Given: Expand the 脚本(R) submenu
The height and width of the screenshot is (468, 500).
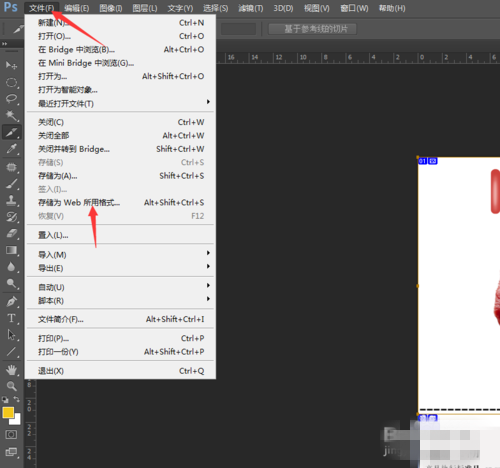Looking at the screenshot, I should (120, 301).
